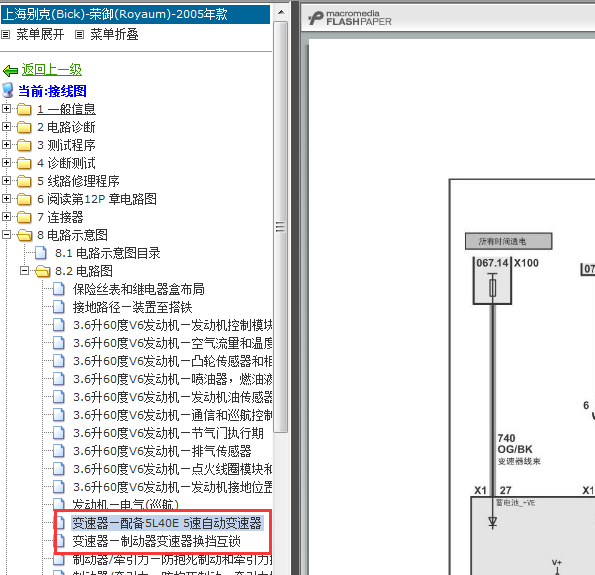Image resolution: width=595 pixels, height=575 pixels.
Task: Open the 发动机油传感器 V6 diagram
Action: 173,397
